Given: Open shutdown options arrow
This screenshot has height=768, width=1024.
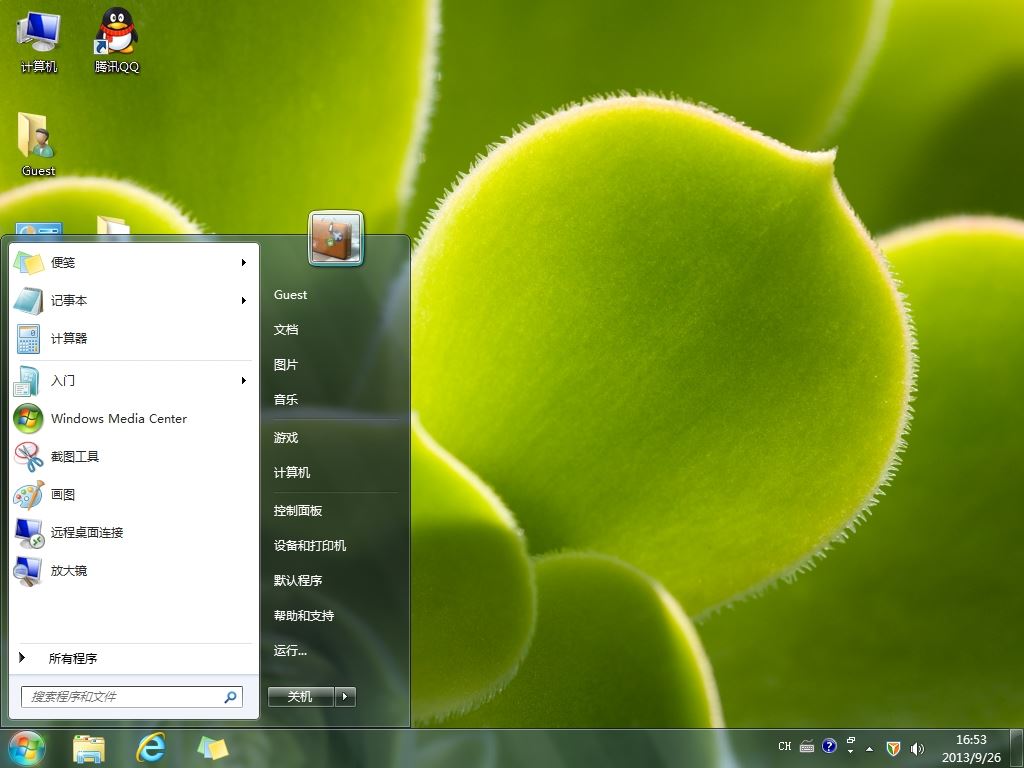Looking at the screenshot, I should (345, 697).
